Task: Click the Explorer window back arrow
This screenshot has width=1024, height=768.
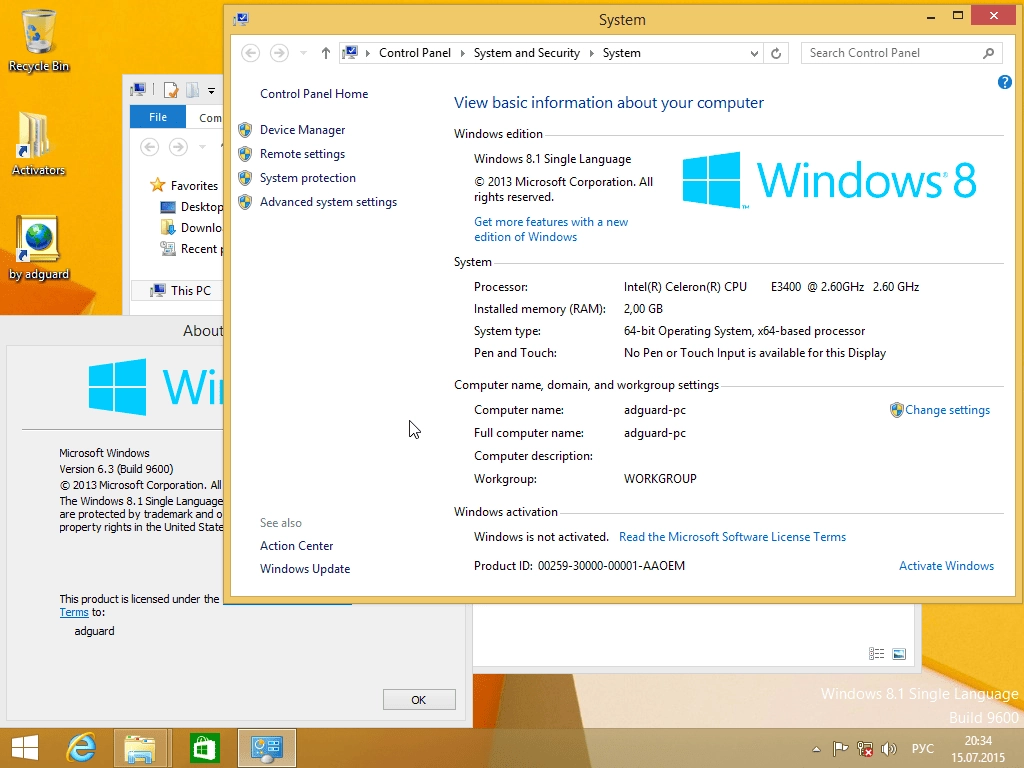Action: coord(150,147)
